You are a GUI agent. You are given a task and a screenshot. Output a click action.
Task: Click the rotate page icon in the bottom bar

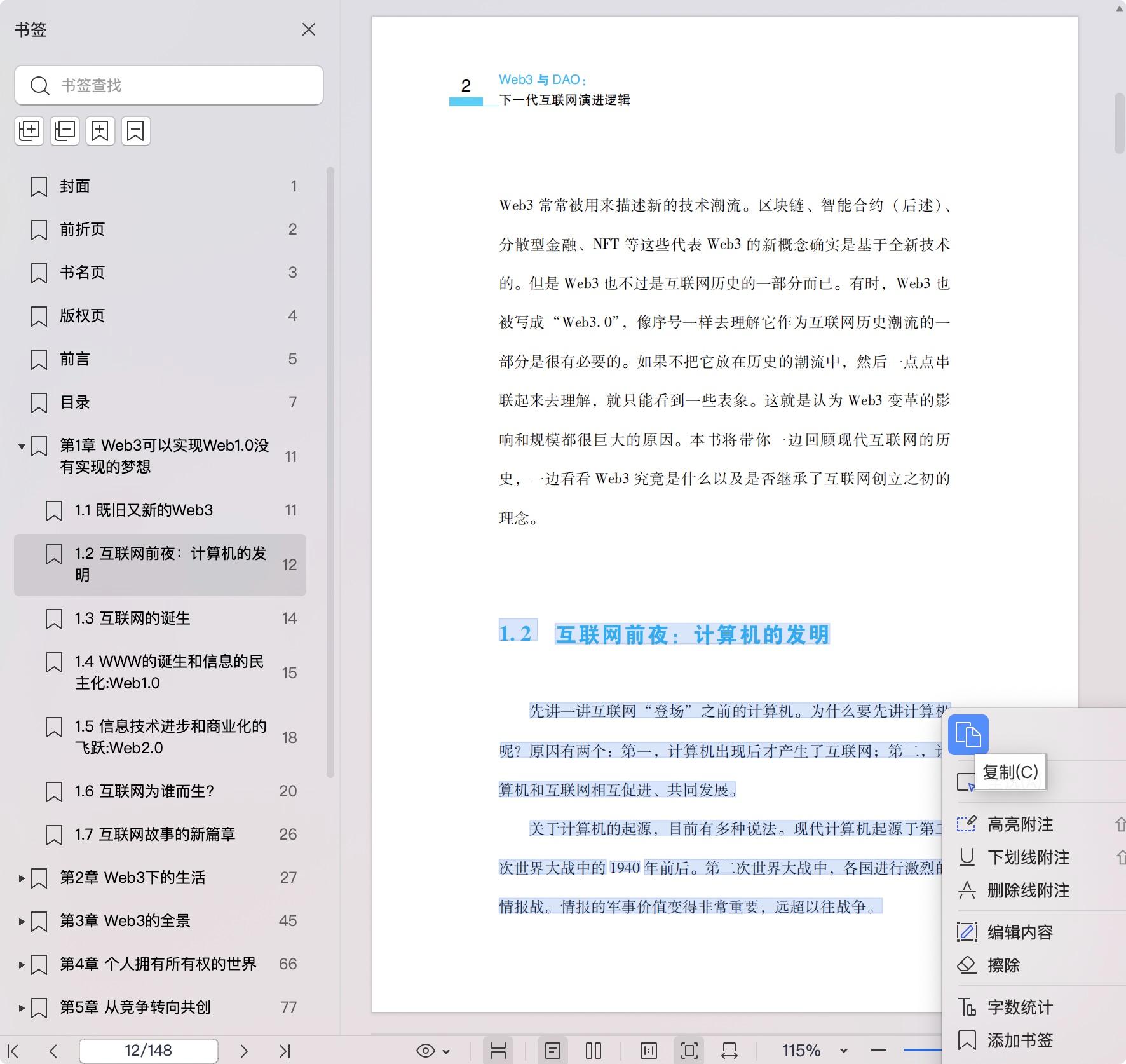pos(729,1051)
